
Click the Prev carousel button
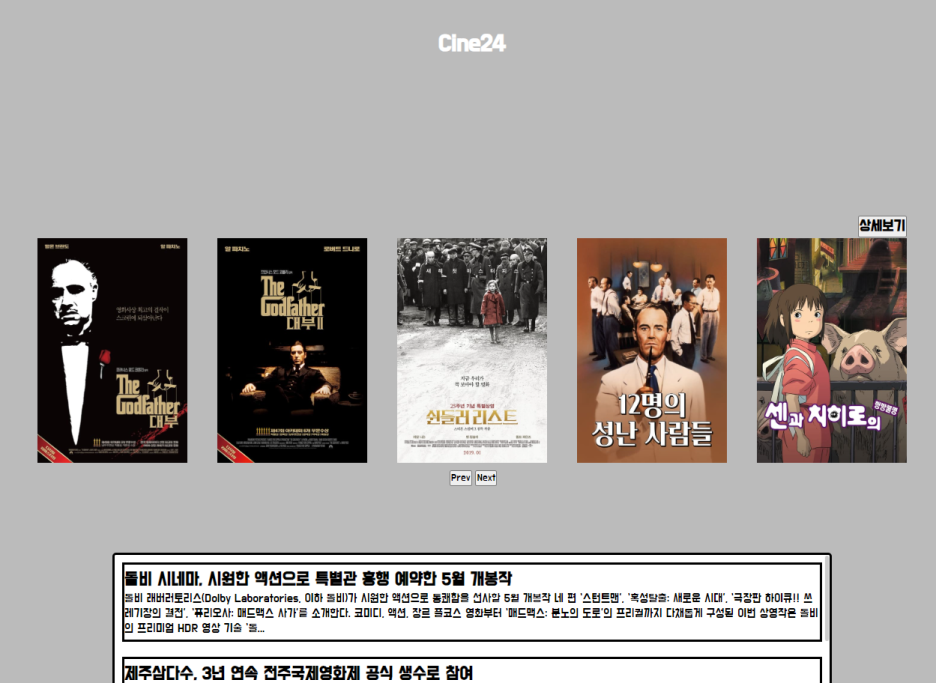[460, 478]
